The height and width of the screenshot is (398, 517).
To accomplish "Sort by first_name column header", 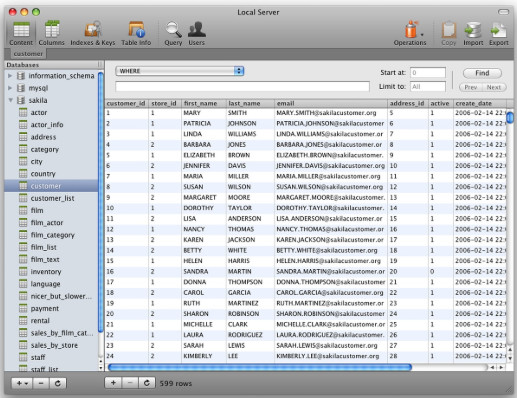I will [x=204, y=103].
